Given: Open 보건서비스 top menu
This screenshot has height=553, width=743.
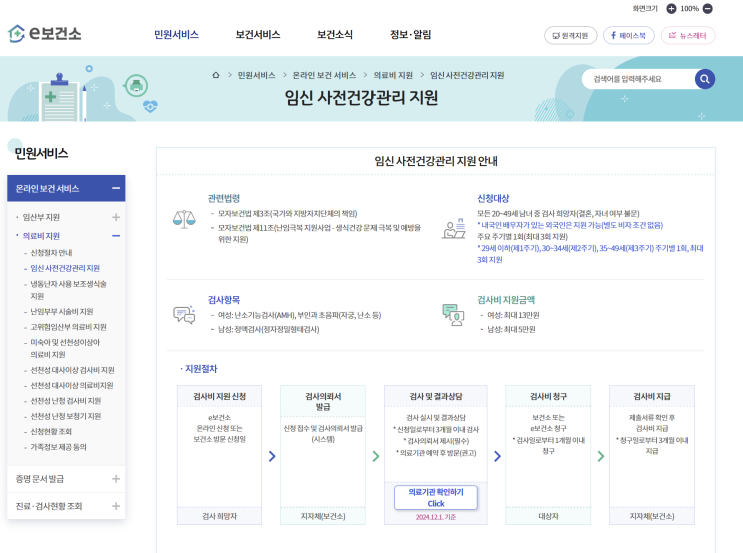Looking at the screenshot, I should pos(258,35).
